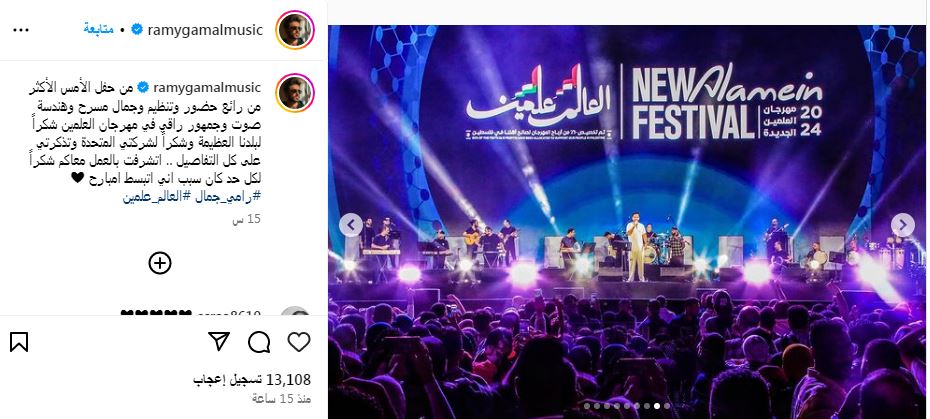Screen dimensions: 930x419
Task: Open hashtag #العالم_علمين
Action: (157, 197)
